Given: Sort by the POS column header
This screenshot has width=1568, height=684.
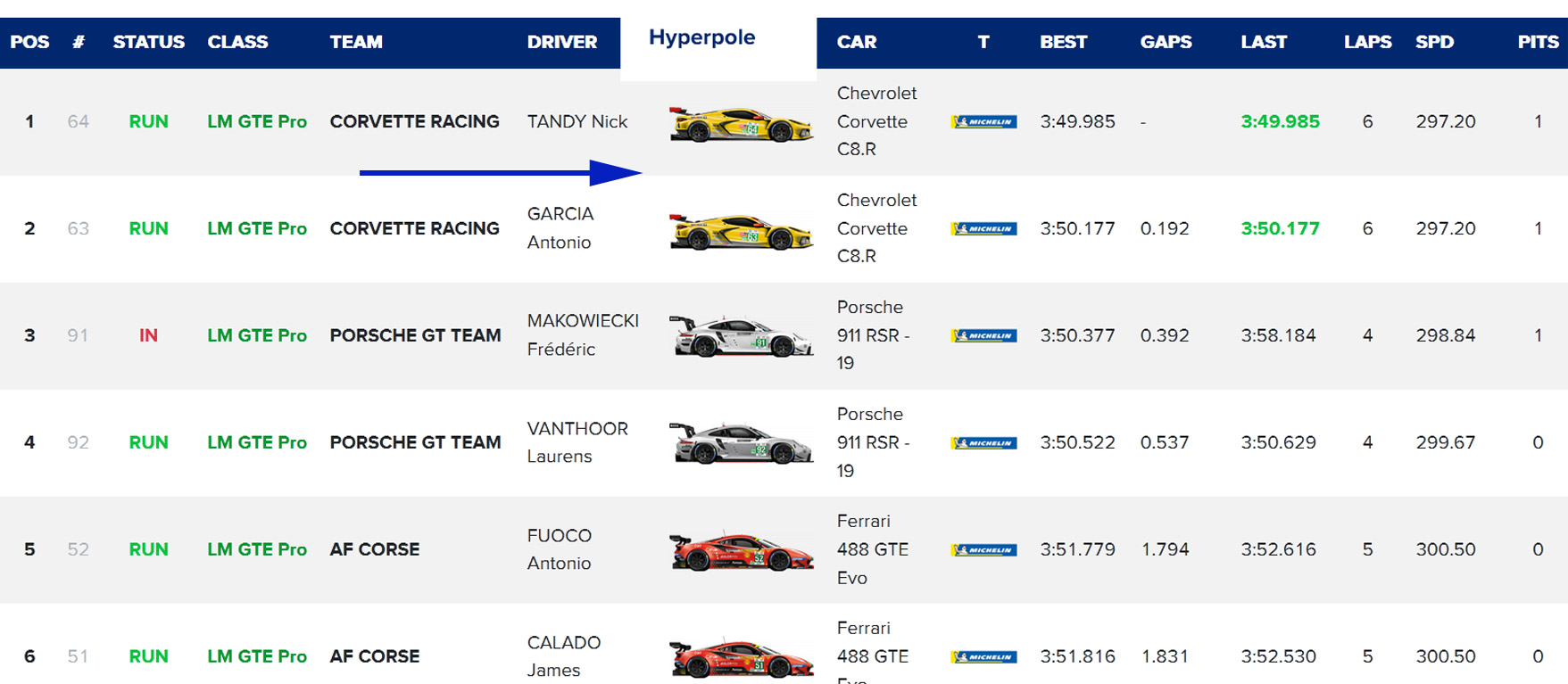Looking at the screenshot, I should coord(29,42).
